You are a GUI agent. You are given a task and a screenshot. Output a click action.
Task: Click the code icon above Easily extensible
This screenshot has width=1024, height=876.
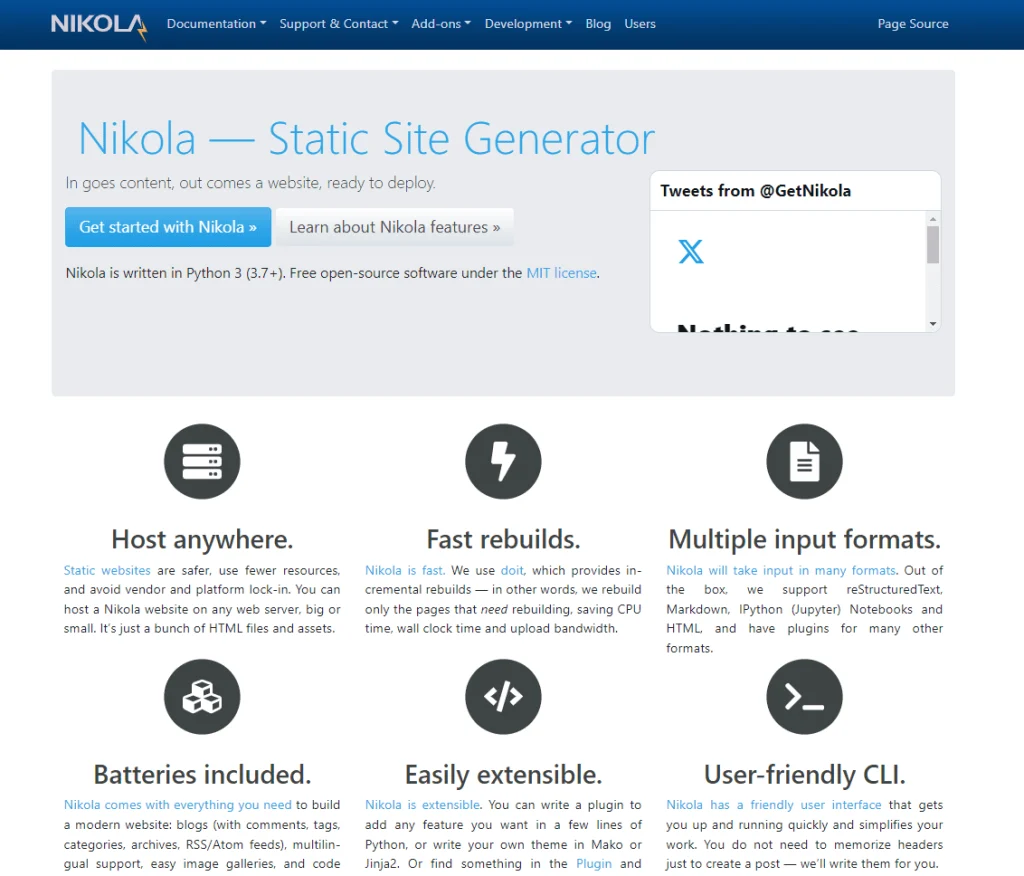point(503,696)
